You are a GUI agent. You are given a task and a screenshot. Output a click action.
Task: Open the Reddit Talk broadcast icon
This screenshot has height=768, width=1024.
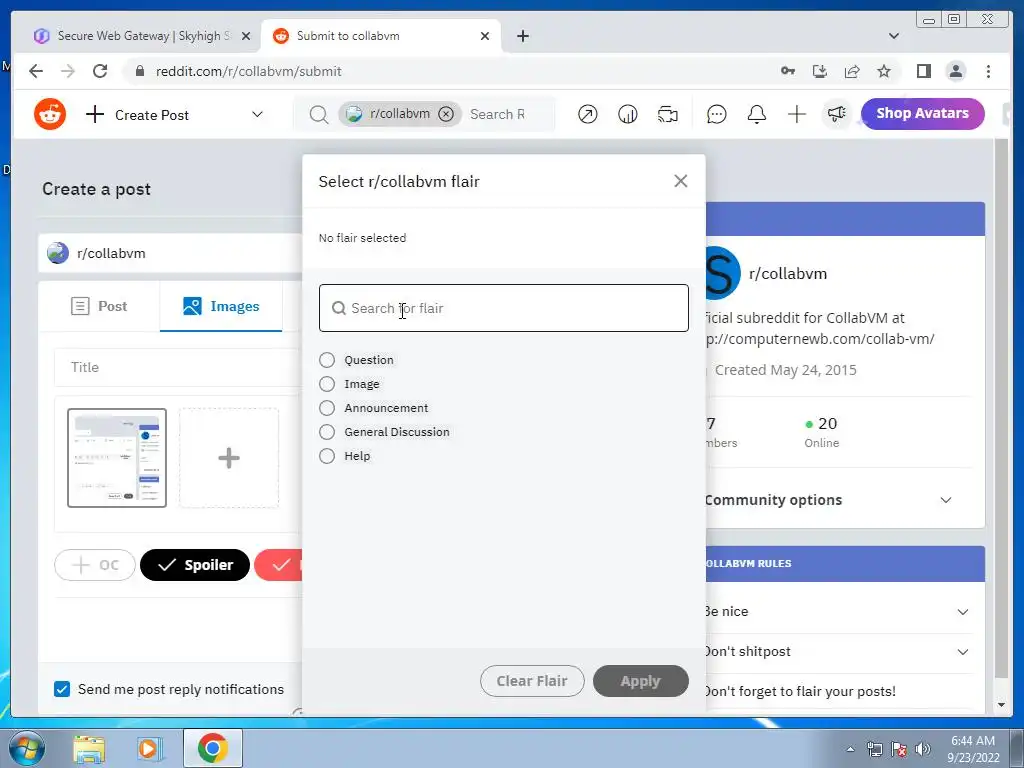pyautogui.click(x=667, y=114)
